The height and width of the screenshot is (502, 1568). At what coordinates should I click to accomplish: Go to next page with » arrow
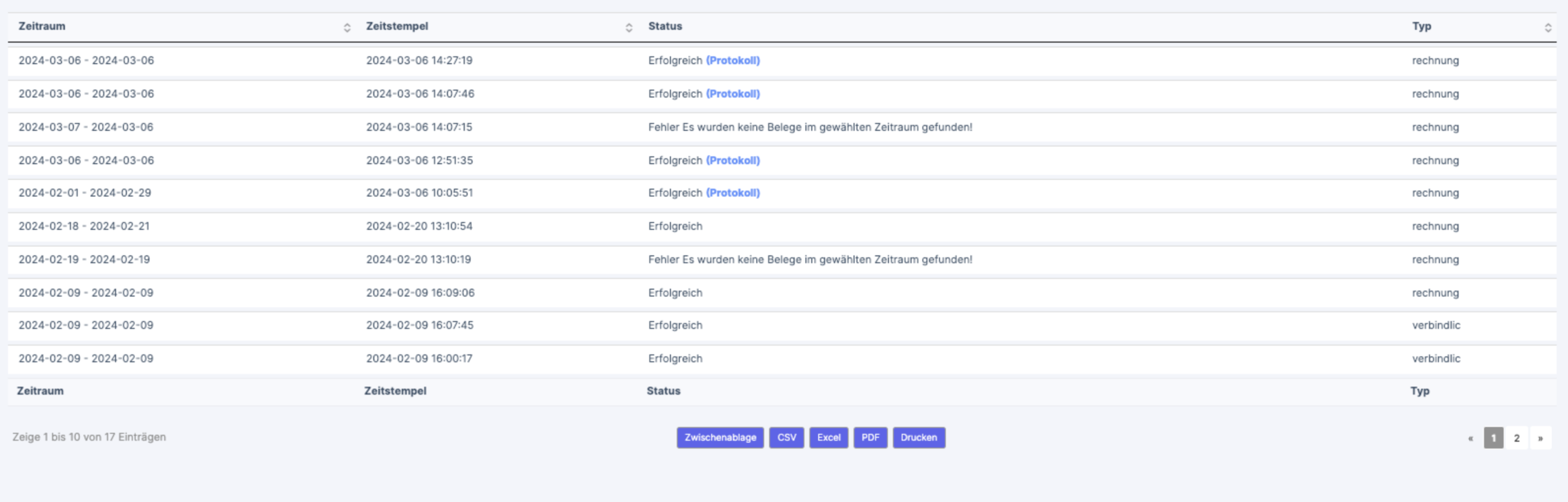click(1541, 438)
